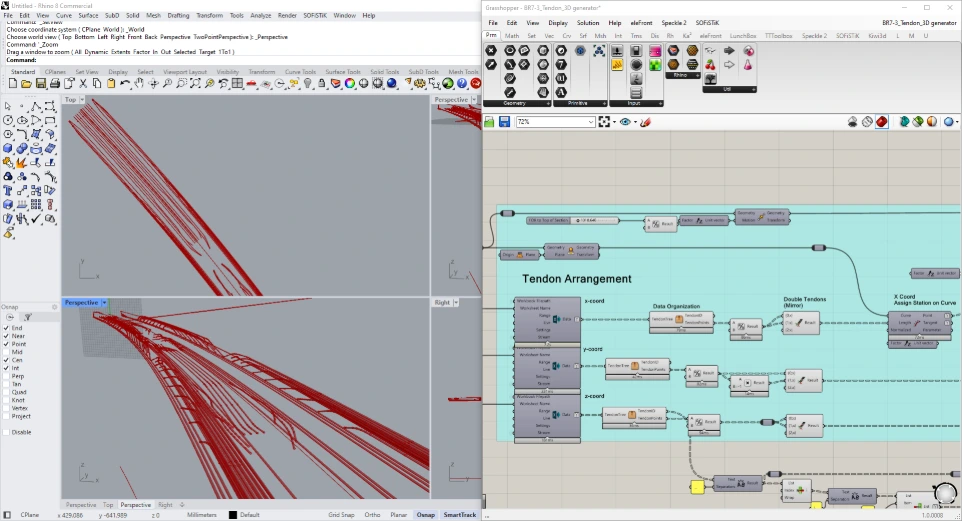The height and width of the screenshot is (521, 962).
Task: Check the Disable osnap checkbox
Action: (x=6, y=432)
